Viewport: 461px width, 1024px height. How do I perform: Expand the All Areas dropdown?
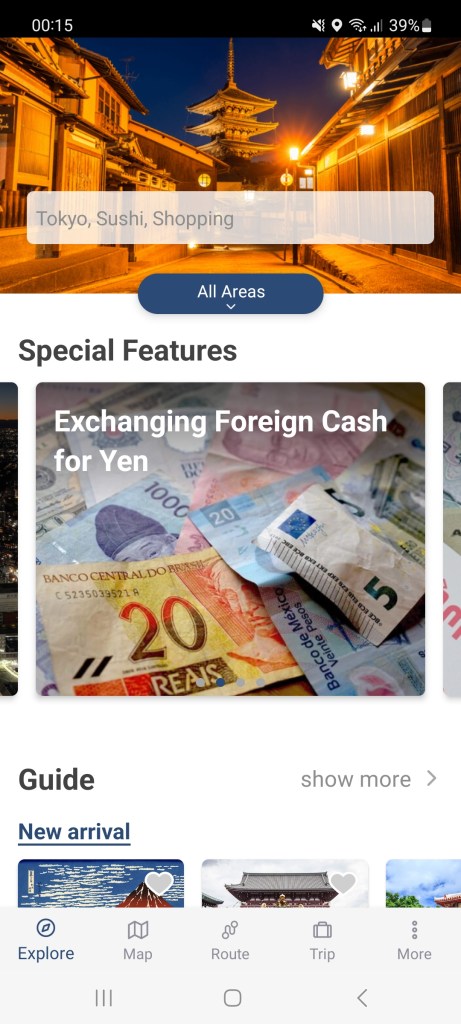tap(230, 294)
